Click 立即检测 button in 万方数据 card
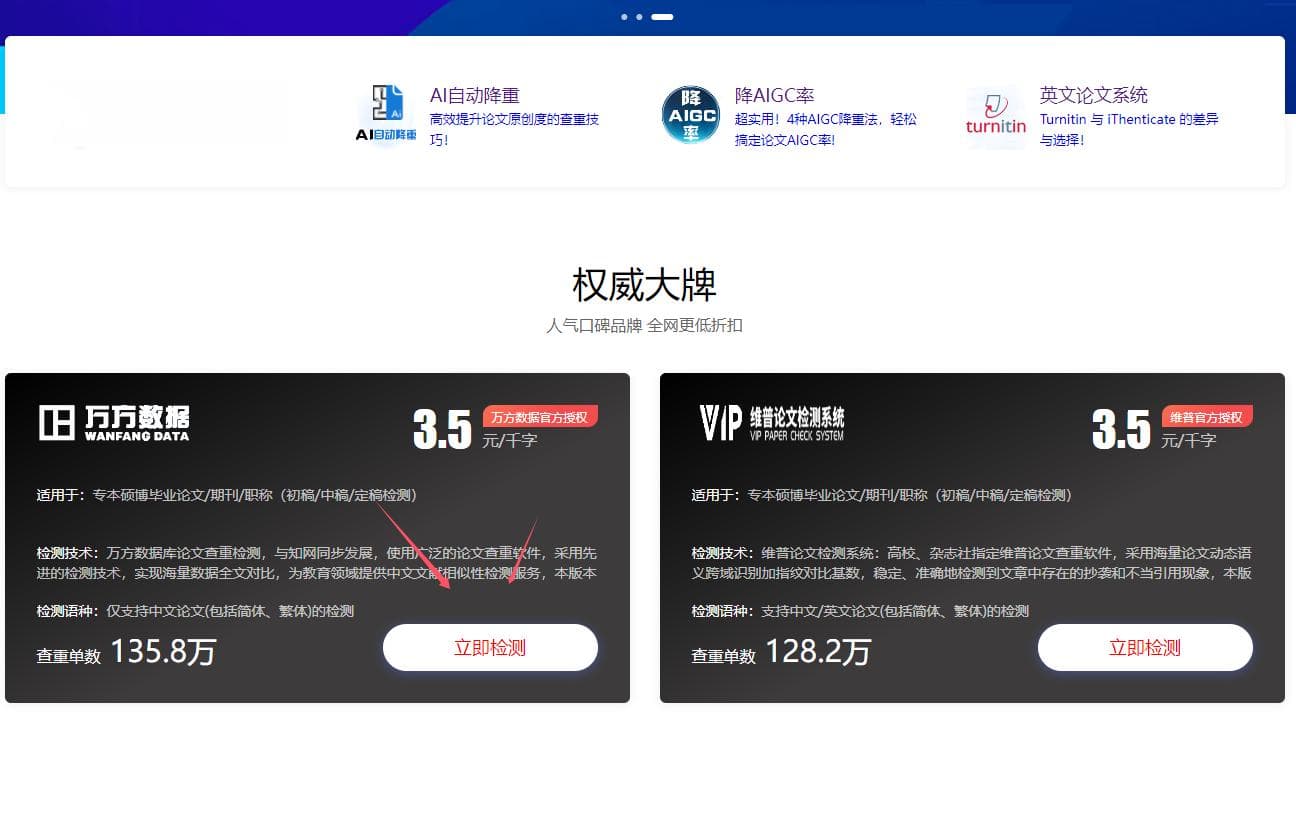This screenshot has height=828, width=1296. (490, 648)
